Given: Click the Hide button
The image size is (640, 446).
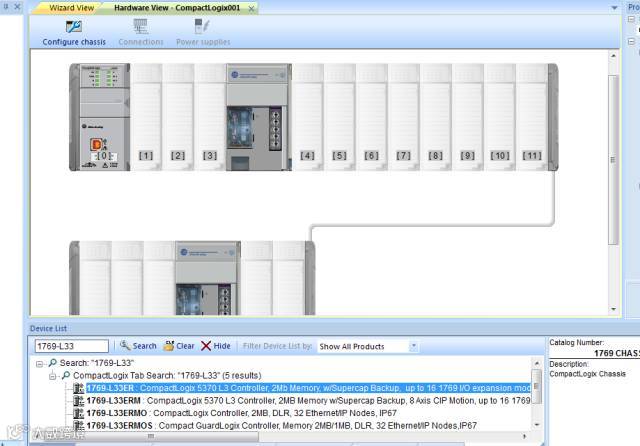Looking at the screenshot, I should pyautogui.click(x=216, y=346).
